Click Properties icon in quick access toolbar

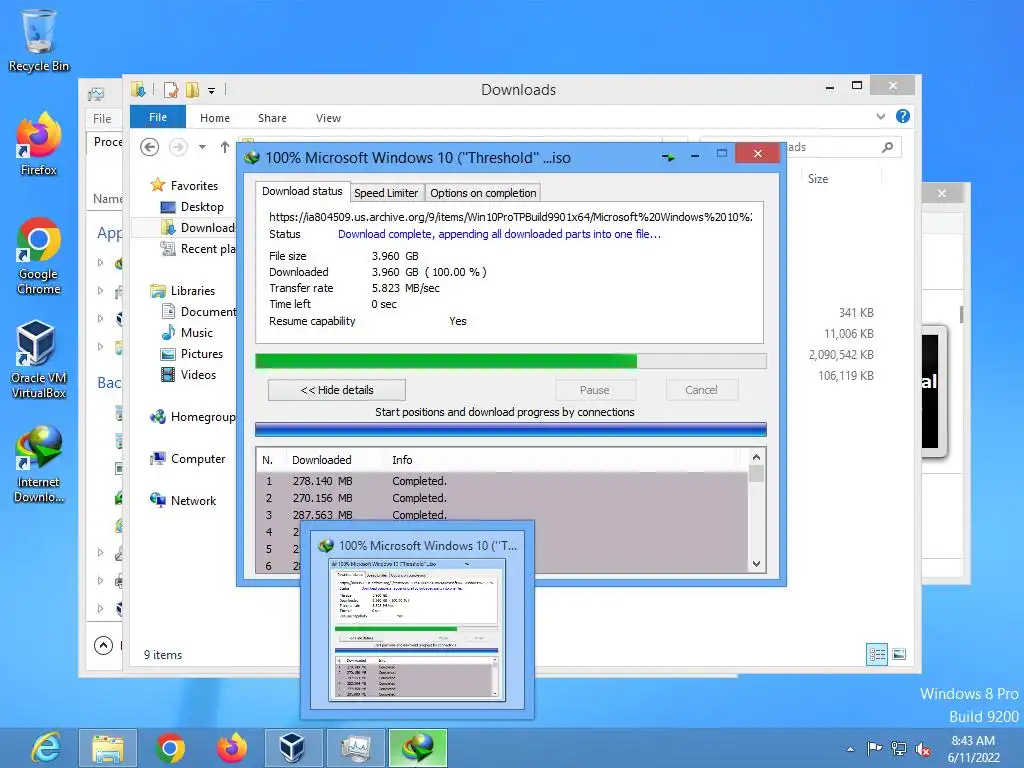point(171,89)
